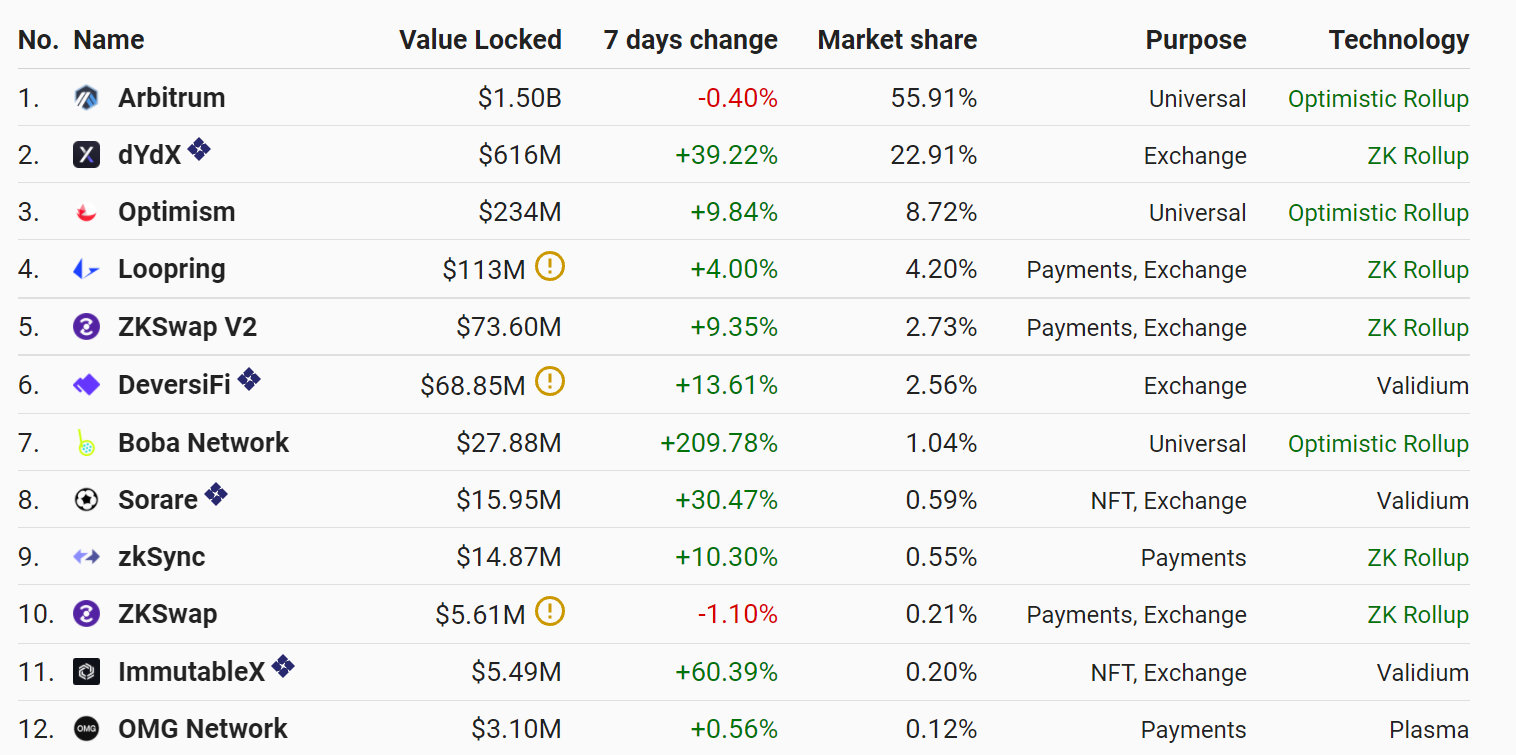Viewport: 1516px width, 755px height.
Task: Click DeversiFi's Validium technology label
Action: point(1423,386)
